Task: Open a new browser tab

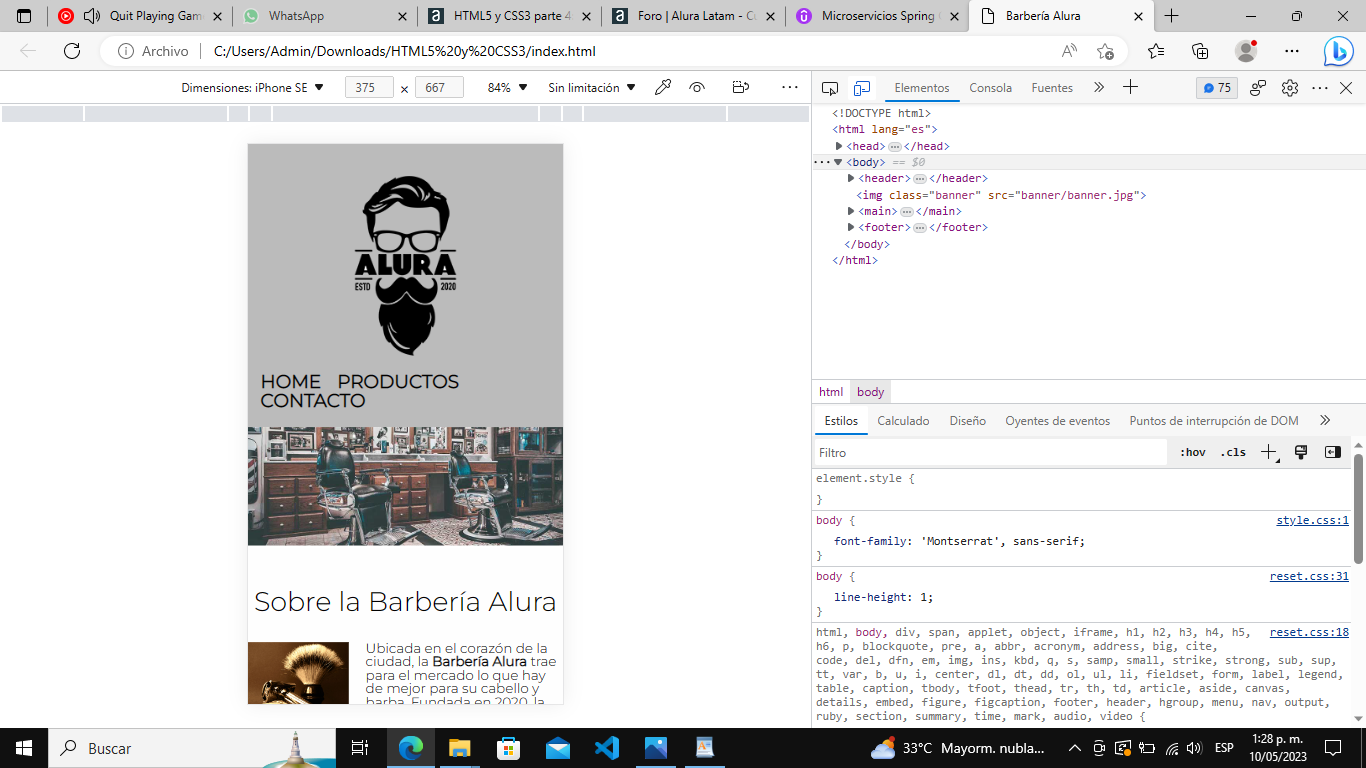Action: tap(1172, 16)
